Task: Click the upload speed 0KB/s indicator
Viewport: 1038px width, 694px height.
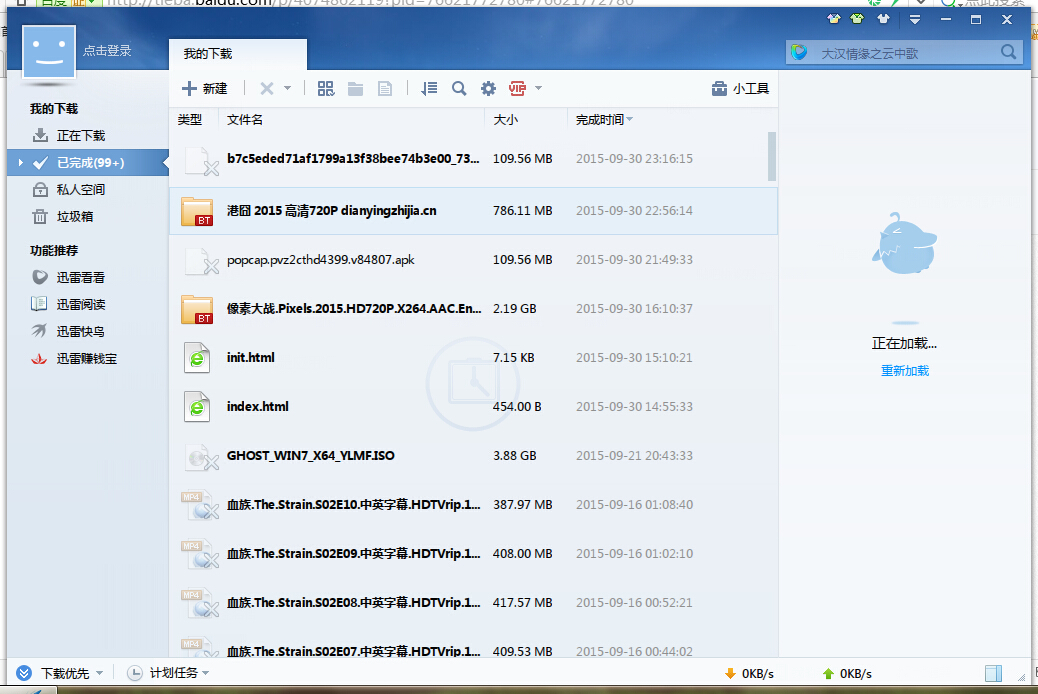Action: pyautogui.click(x=847, y=673)
